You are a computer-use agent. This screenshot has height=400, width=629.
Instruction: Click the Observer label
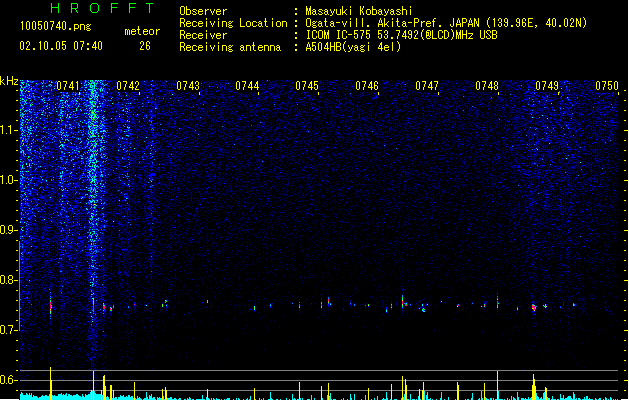click(203, 11)
